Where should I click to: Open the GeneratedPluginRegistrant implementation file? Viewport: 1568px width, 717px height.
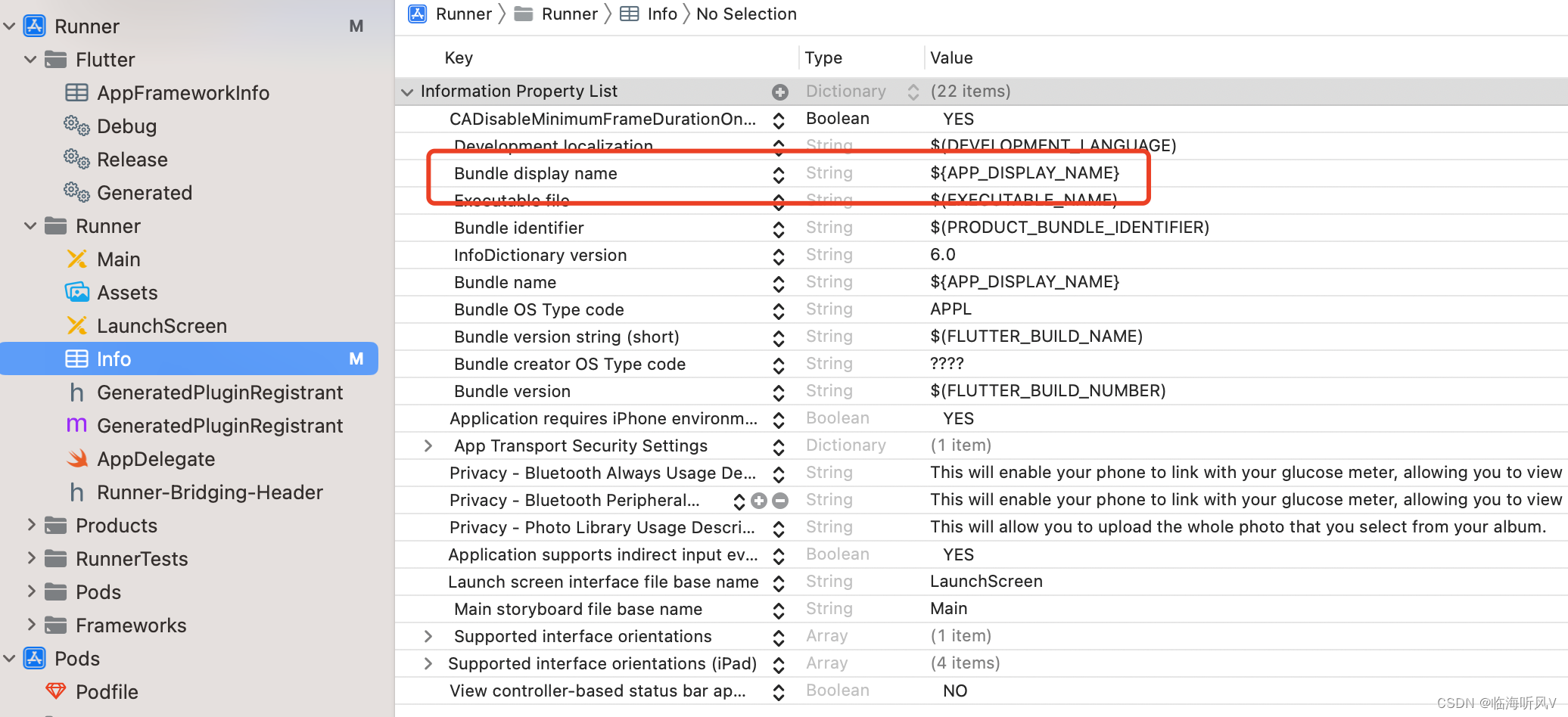(219, 426)
